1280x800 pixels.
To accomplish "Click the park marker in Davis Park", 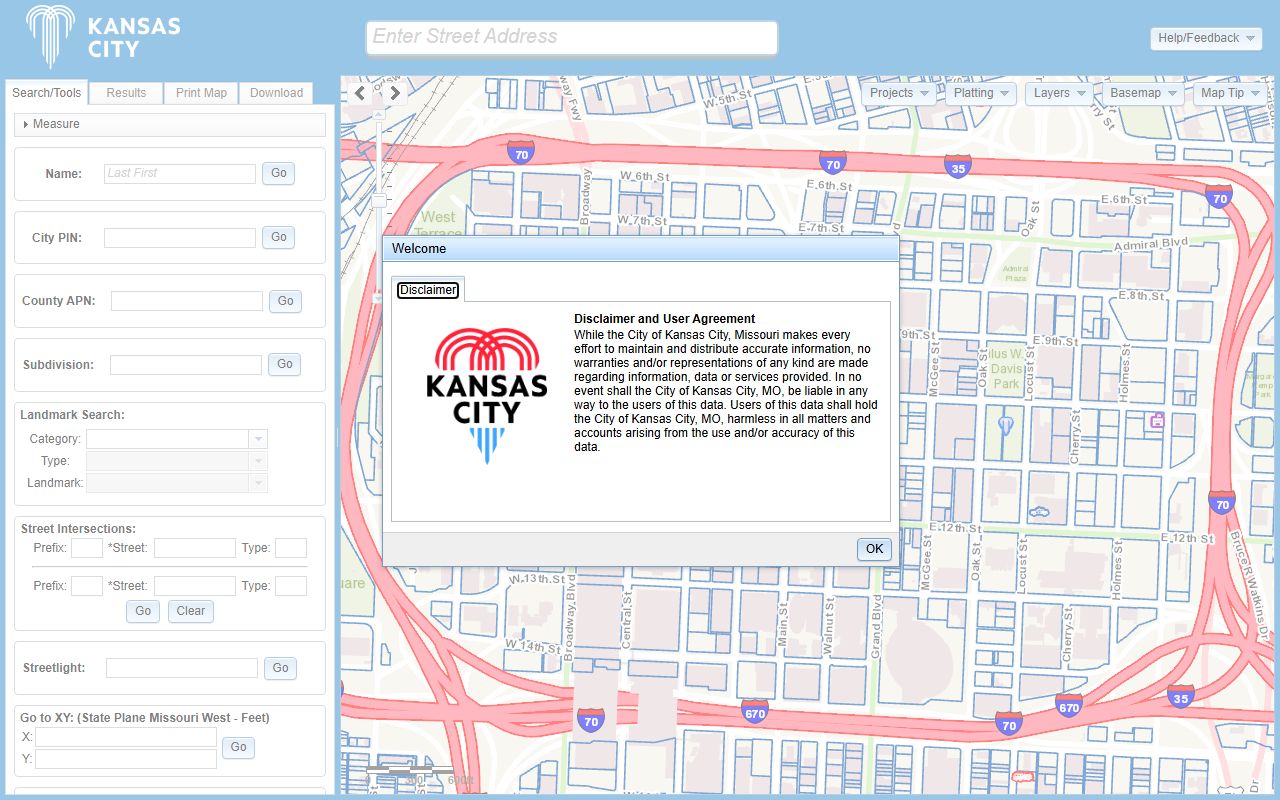I will pyautogui.click(x=1006, y=426).
